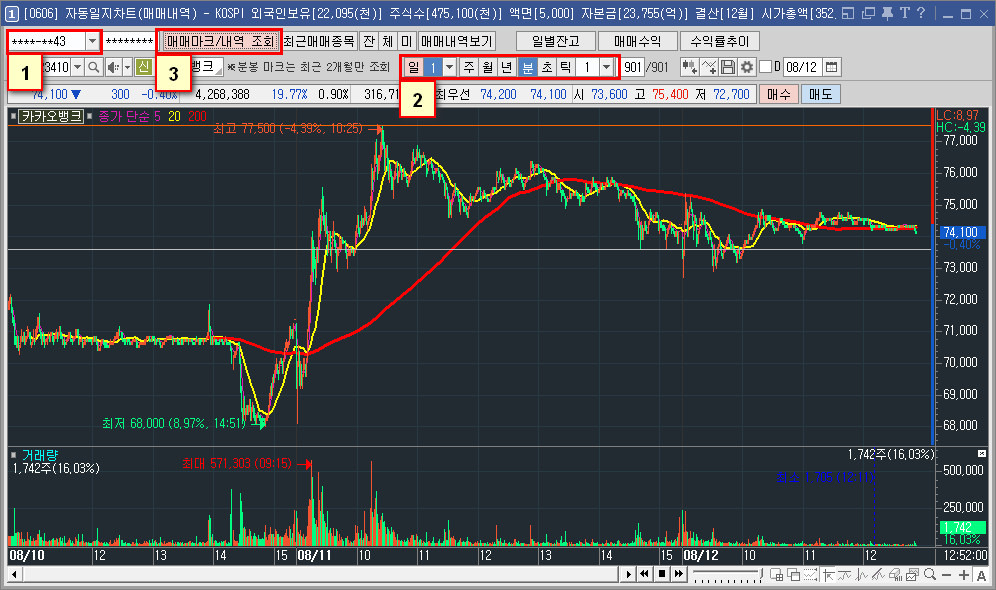This screenshot has width=996, height=590.
Task: Select the A text tool in bottom toolbar
Action: (979, 574)
